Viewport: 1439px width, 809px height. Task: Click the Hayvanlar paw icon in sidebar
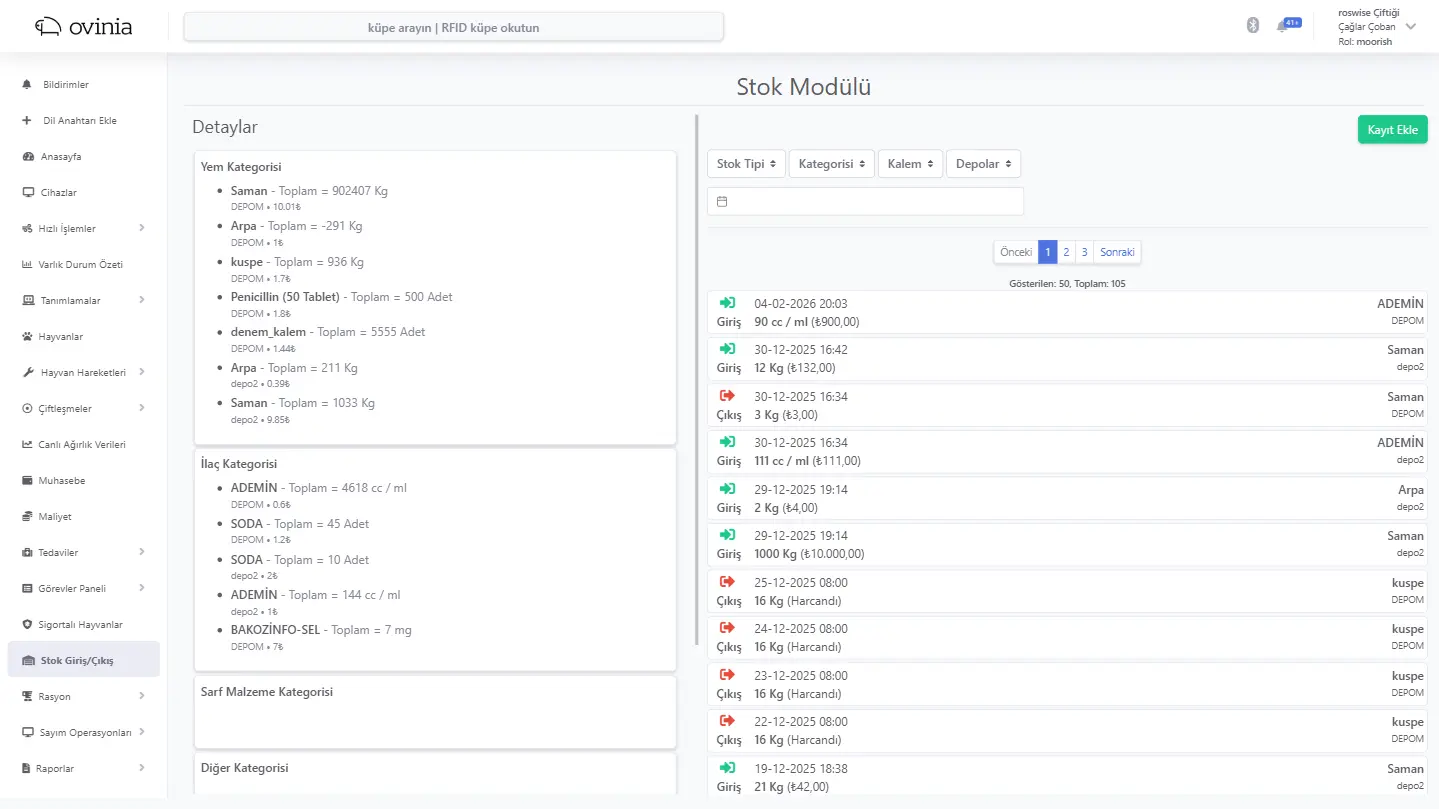coord(28,337)
